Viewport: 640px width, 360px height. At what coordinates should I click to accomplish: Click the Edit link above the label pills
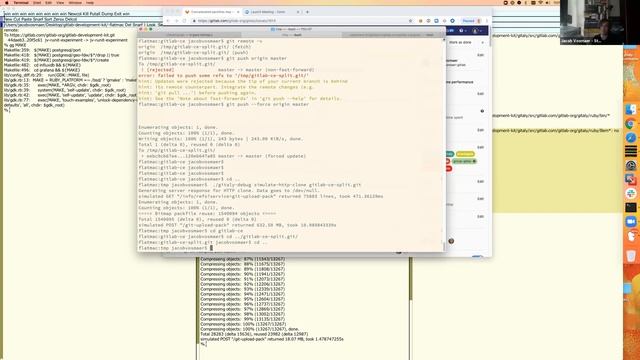[x=480, y=147]
